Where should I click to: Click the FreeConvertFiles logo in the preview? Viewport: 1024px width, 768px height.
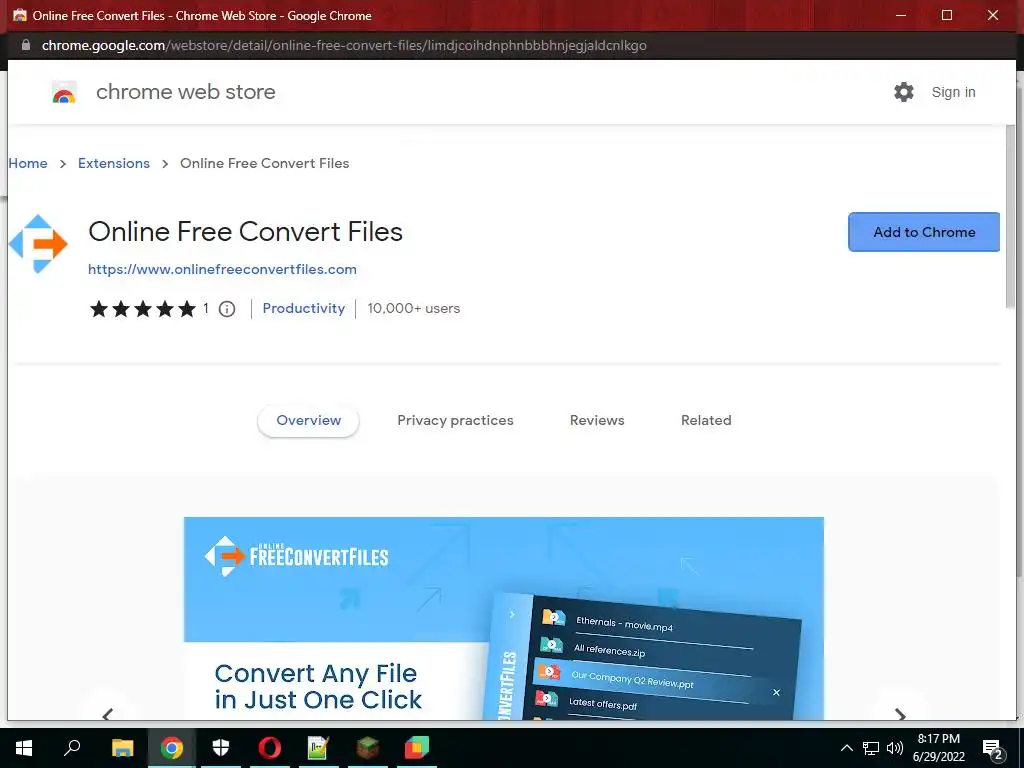pyautogui.click(x=296, y=556)
